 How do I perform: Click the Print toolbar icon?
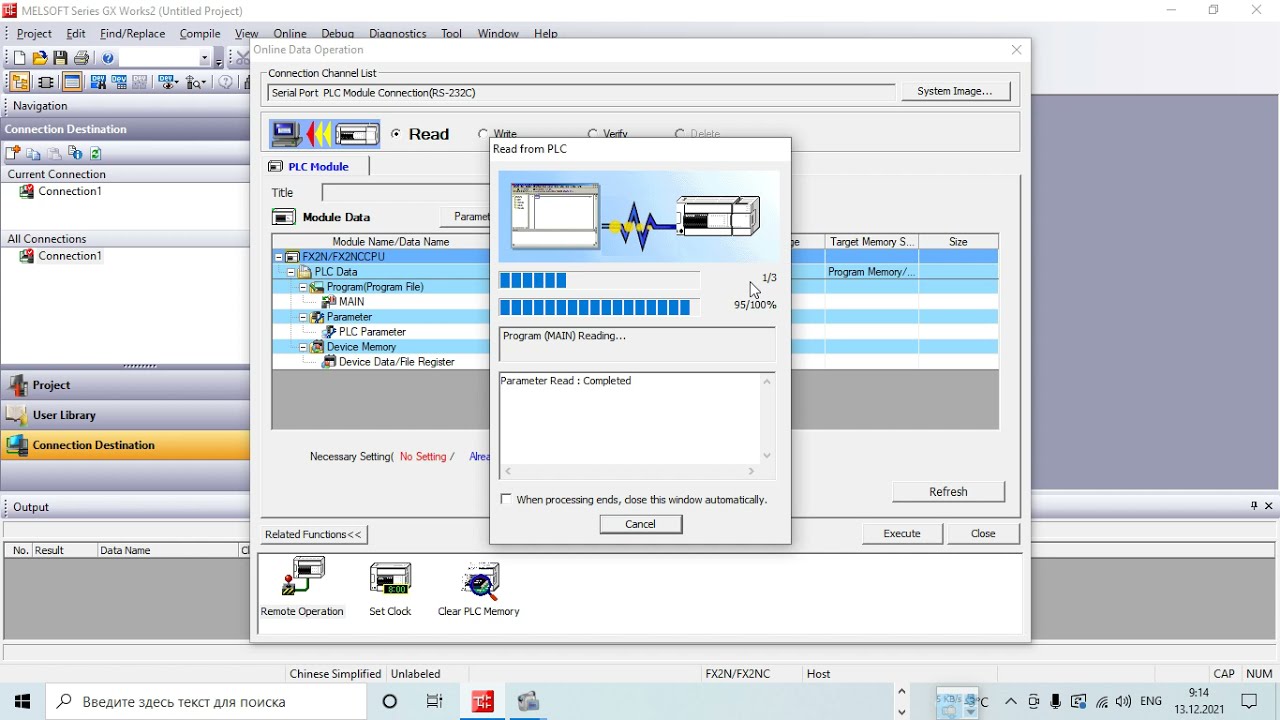pos(82,58)
